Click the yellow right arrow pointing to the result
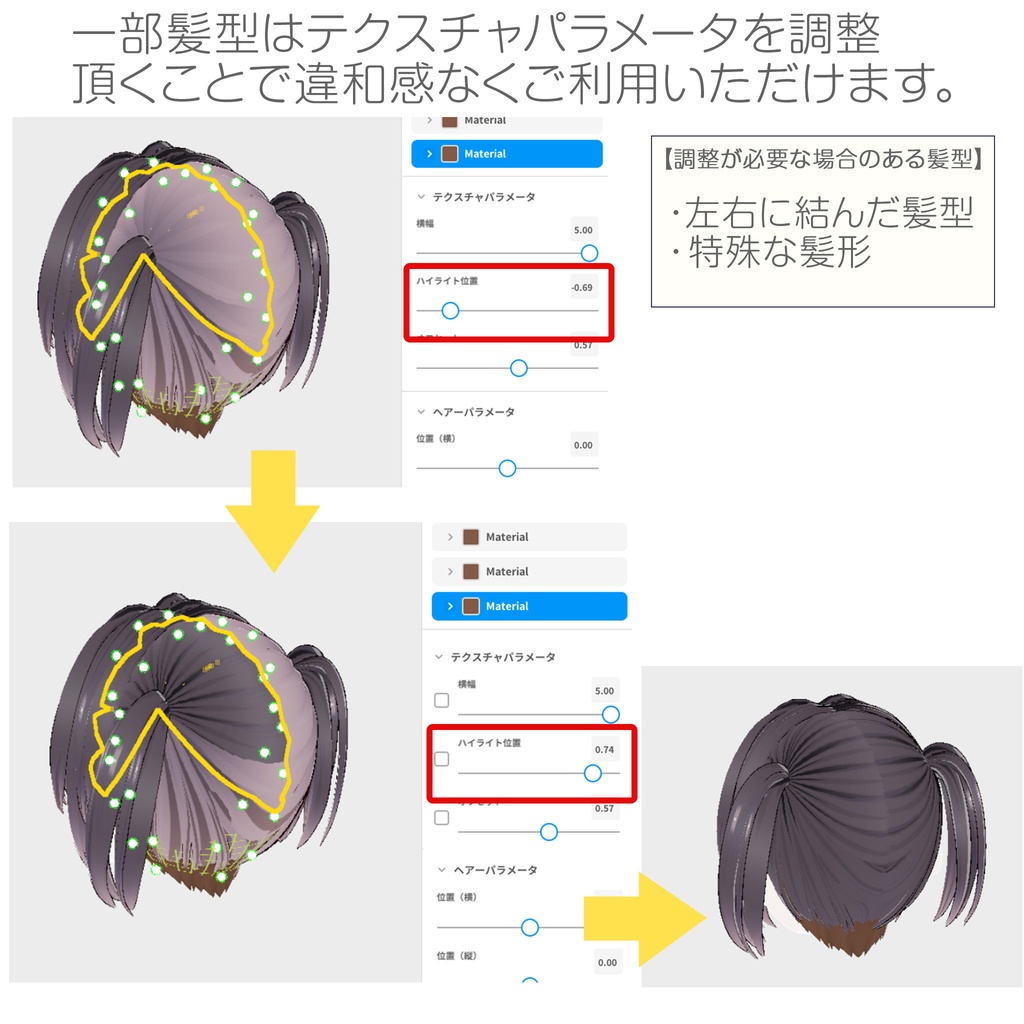The image size is (1024, 1024). coord(645,919)
